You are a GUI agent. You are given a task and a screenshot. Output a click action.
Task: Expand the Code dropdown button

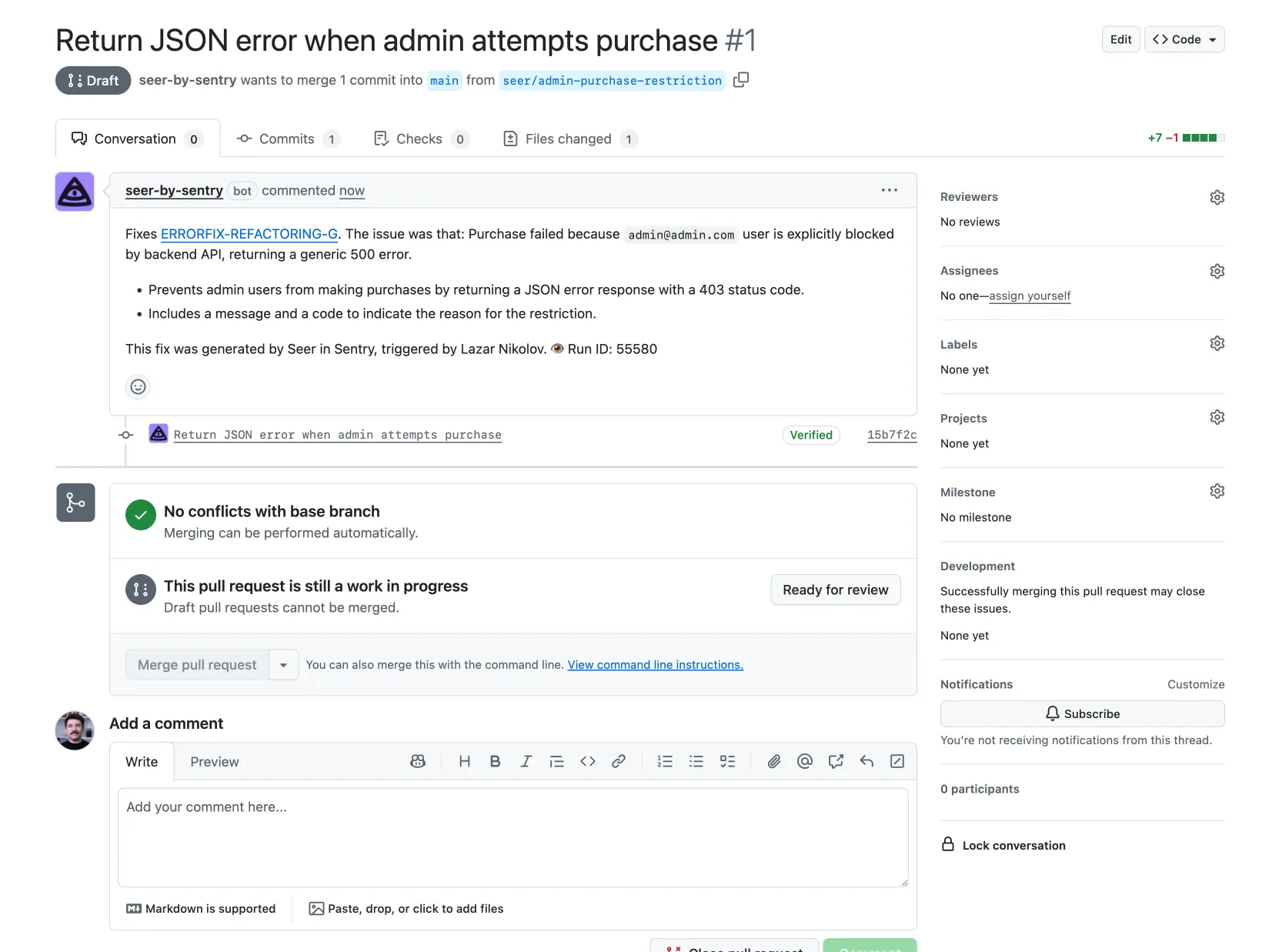coord(1184,39)
